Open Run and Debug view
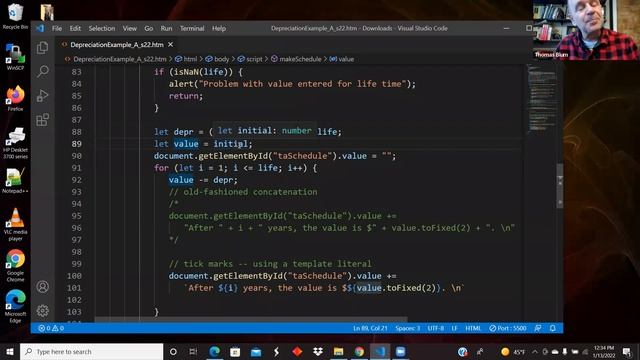The width and height of the screenshot is (640, 360). [x=42, y=96]
